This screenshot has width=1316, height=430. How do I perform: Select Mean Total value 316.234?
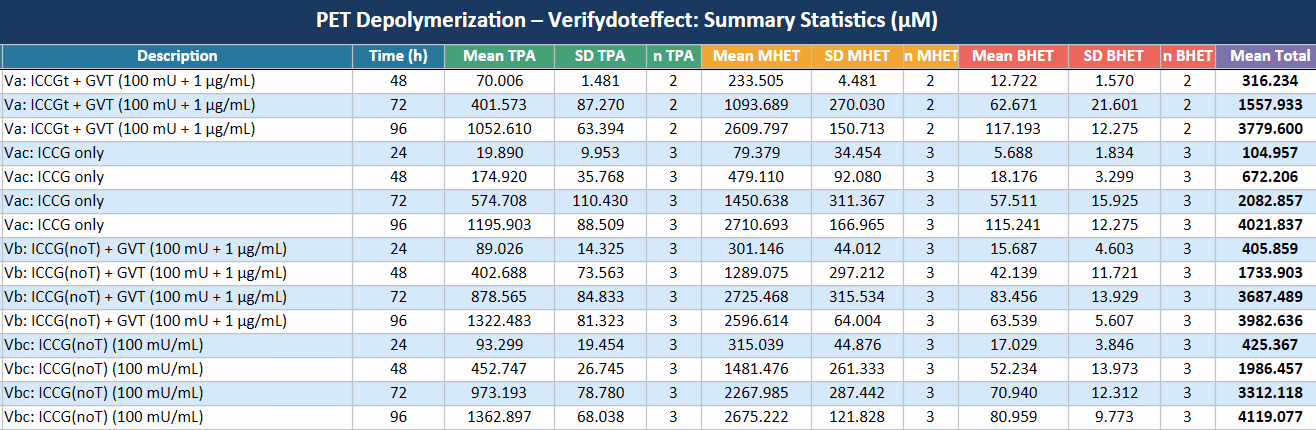pyautogui.click(x=1266, y=81)
